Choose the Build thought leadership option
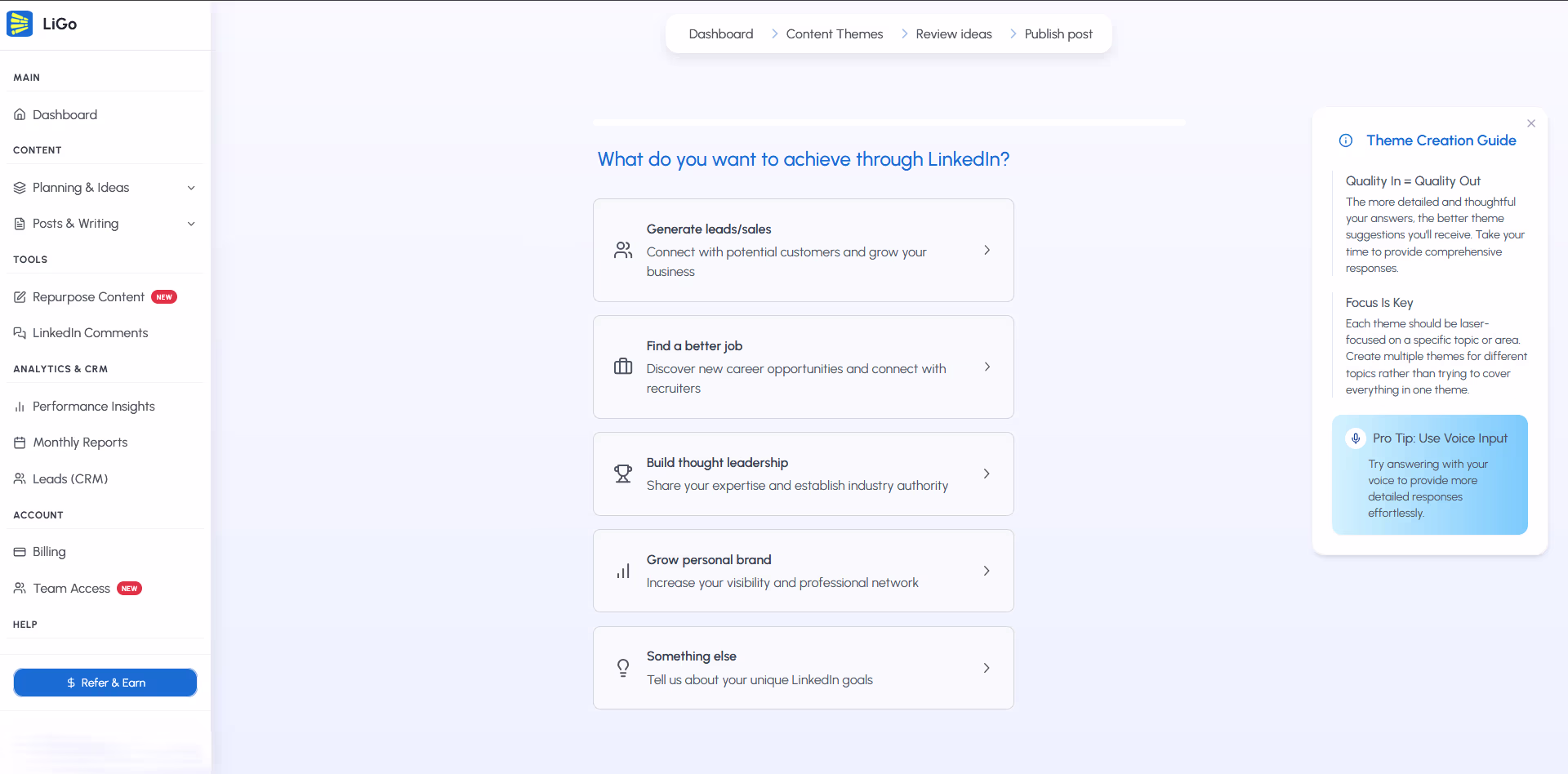This screenshot has width=1568, height=774. [803, 474]
